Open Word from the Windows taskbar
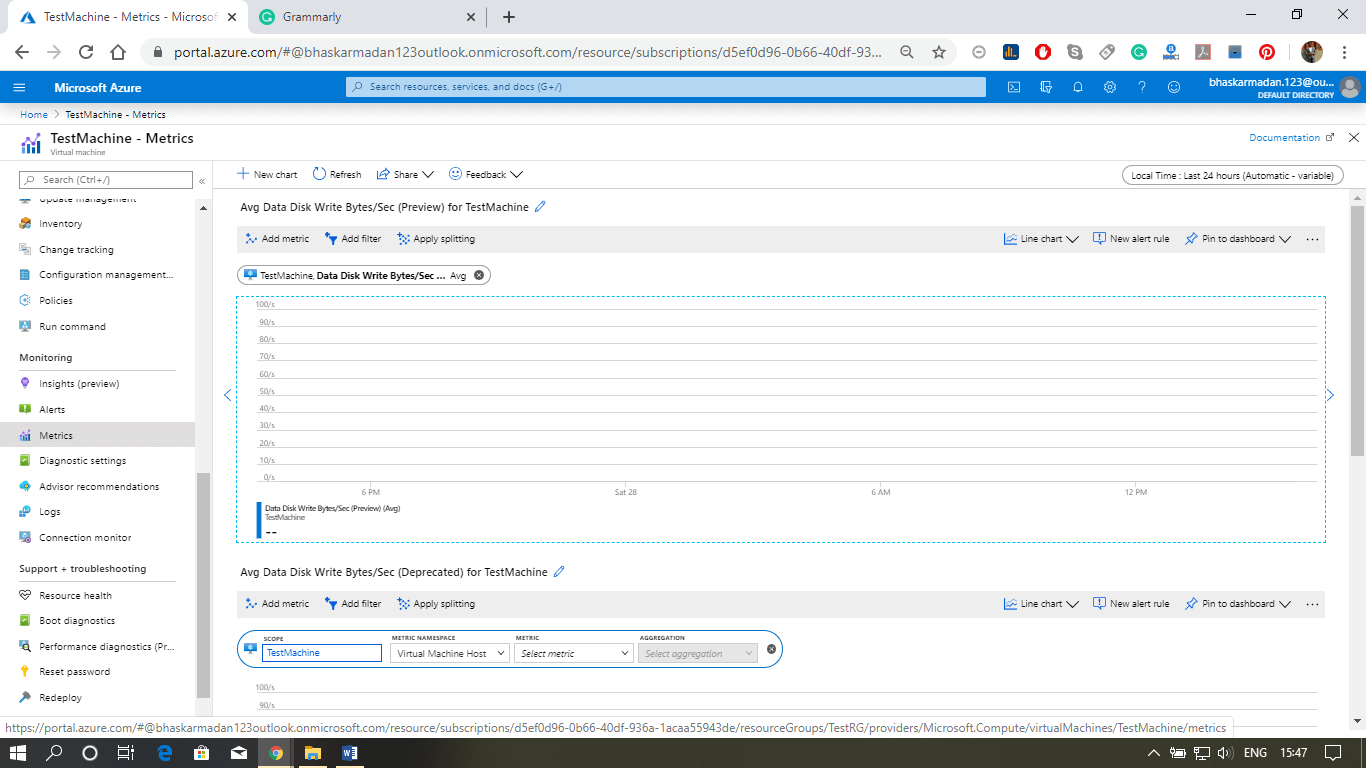This screenshot has width=1366, height=768. 349,752
